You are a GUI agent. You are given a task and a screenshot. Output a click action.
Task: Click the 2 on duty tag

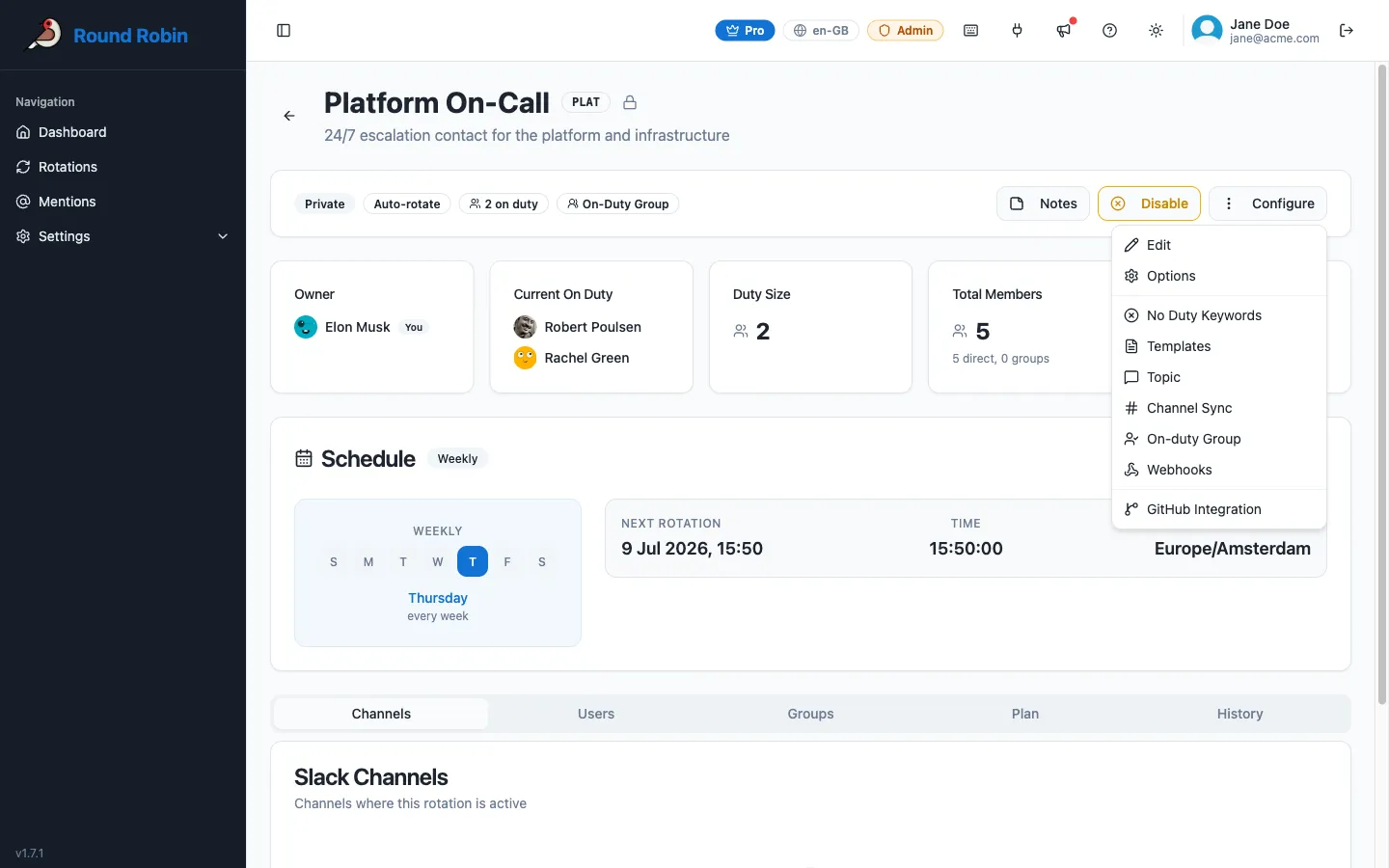pyautogui.click(x=504, y=203)
